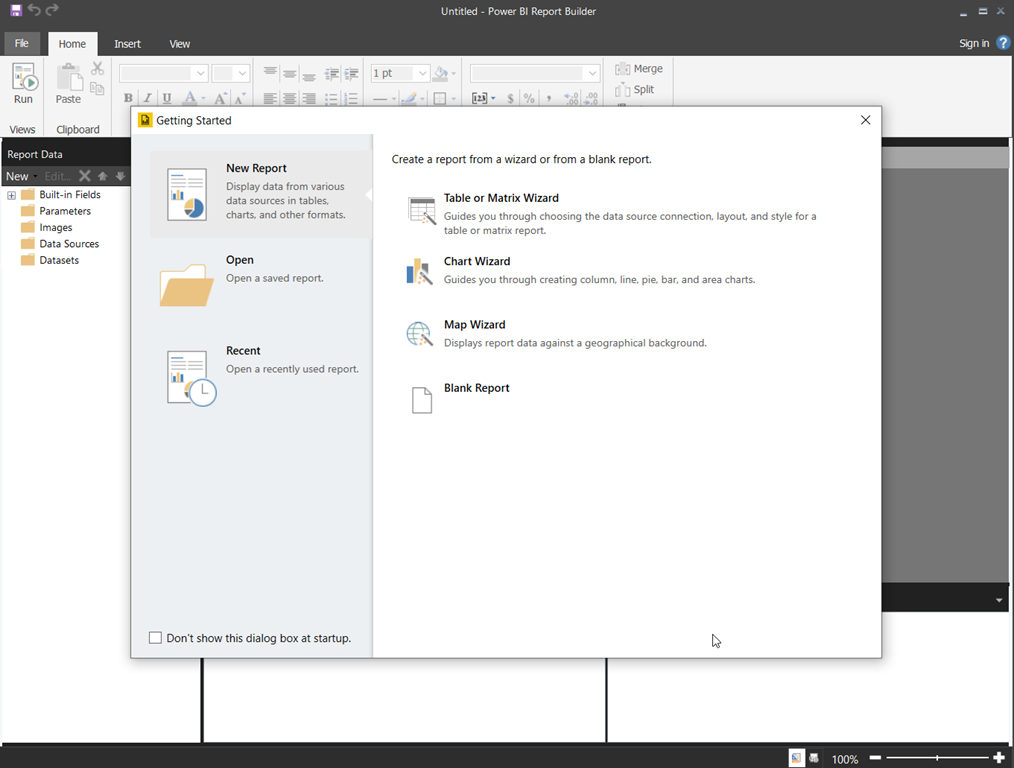This screenshot has width=1014, height=768.
Task: Click the fill color paint bucket
Action: 441,73
